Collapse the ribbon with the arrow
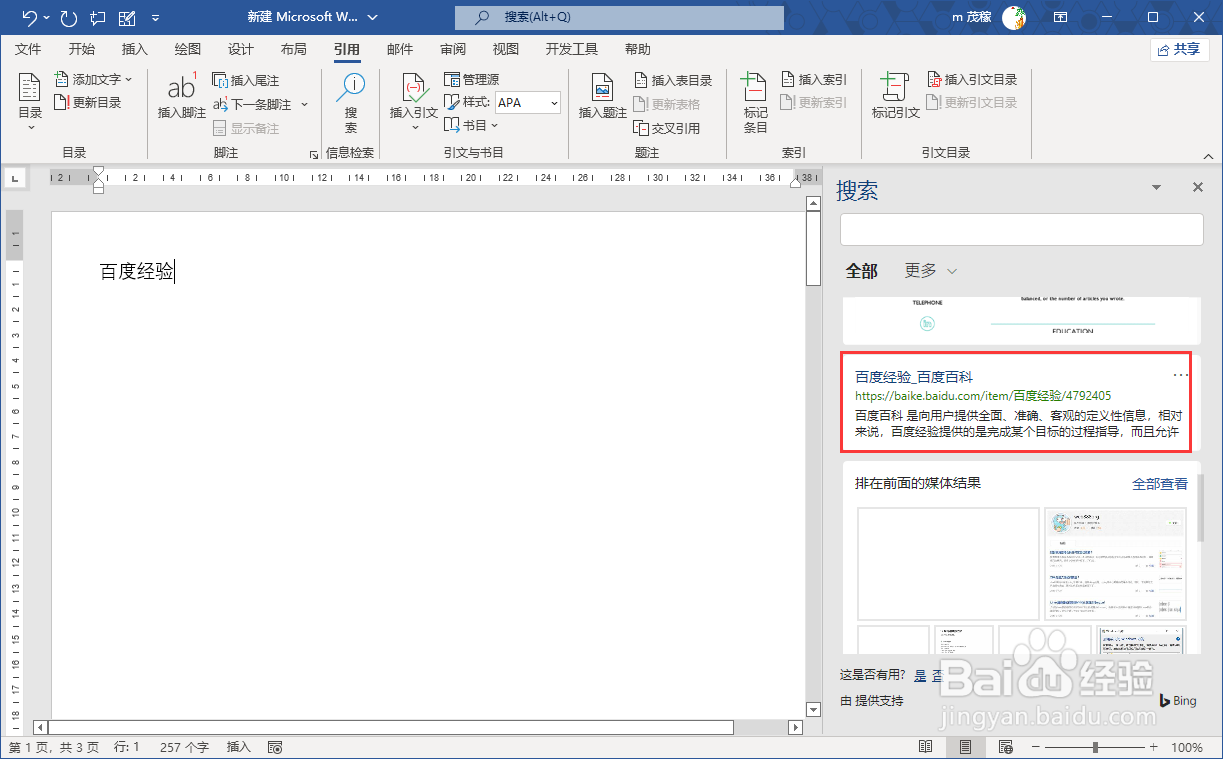This screenshot has width=1223, height=759. click(1208, 154)
